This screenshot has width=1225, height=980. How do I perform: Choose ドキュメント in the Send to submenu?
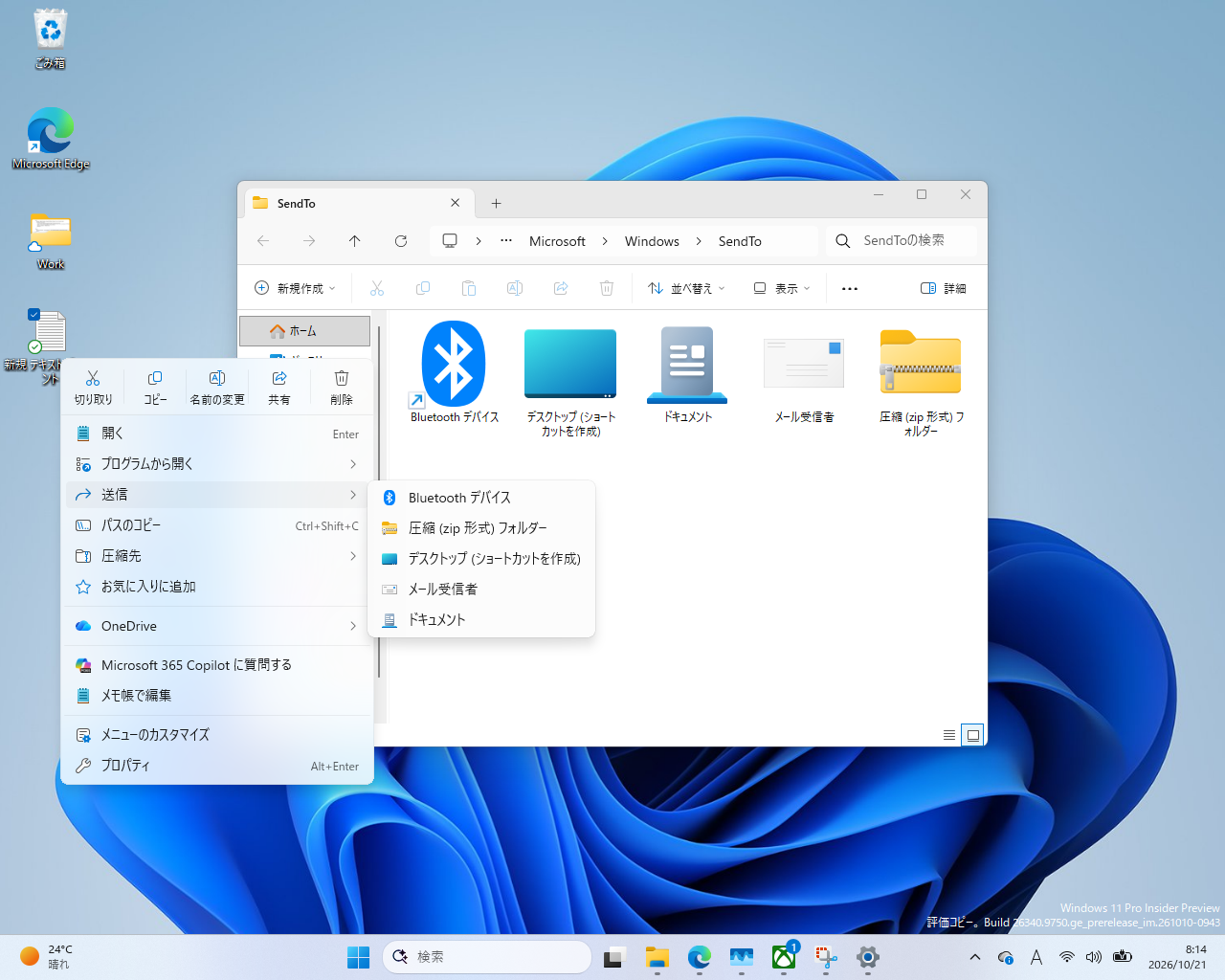[481, 620]
